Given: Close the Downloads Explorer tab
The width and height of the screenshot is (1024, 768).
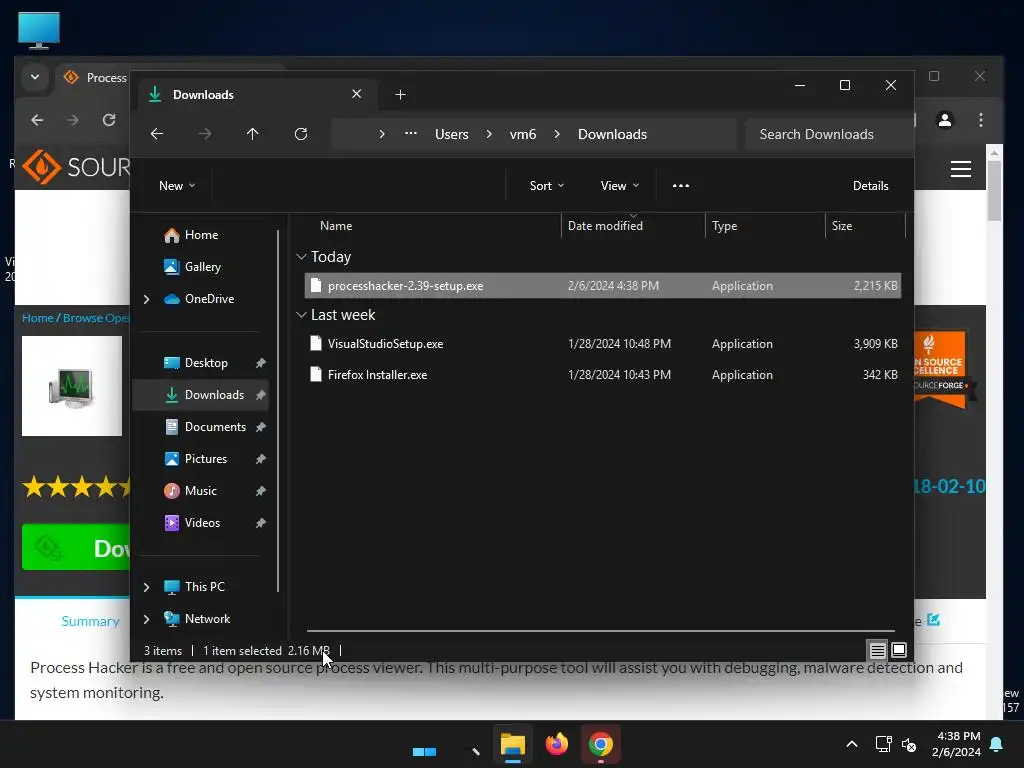Looking at the screenshot, I should [x=357, y=94].
